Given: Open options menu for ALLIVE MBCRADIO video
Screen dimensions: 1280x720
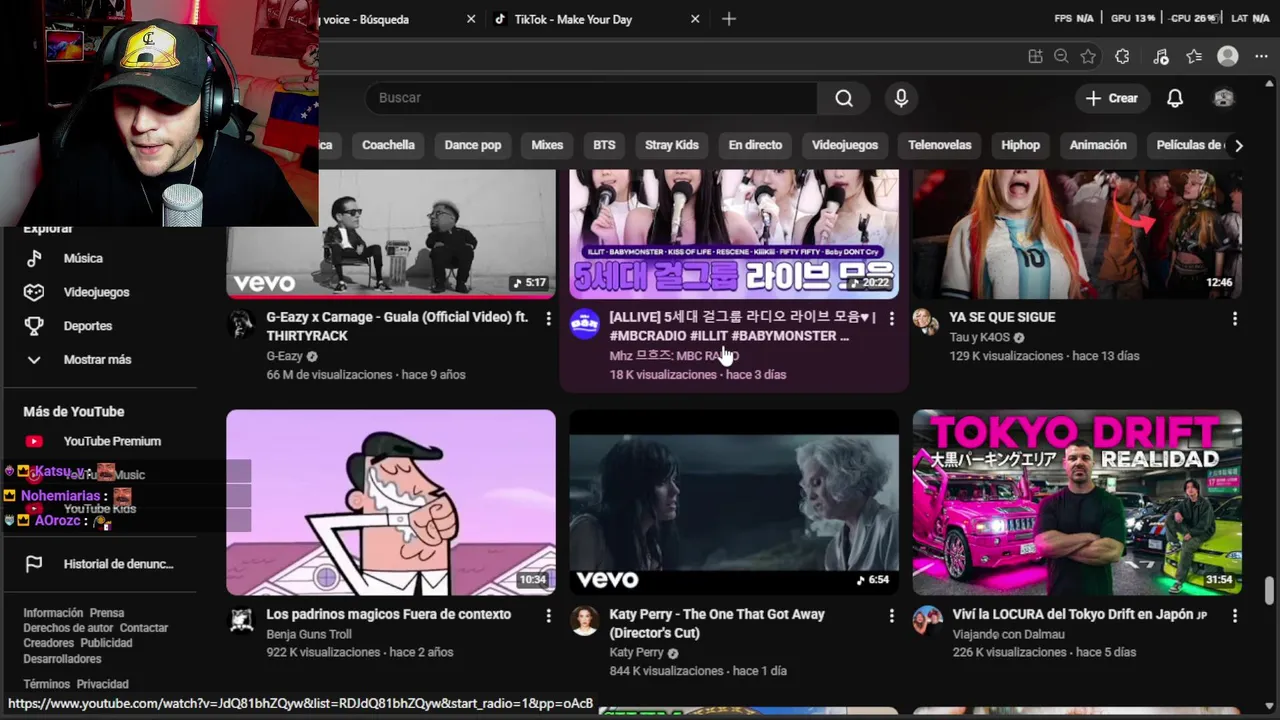Looking at the screenshot, I should [x=891, y=318].
